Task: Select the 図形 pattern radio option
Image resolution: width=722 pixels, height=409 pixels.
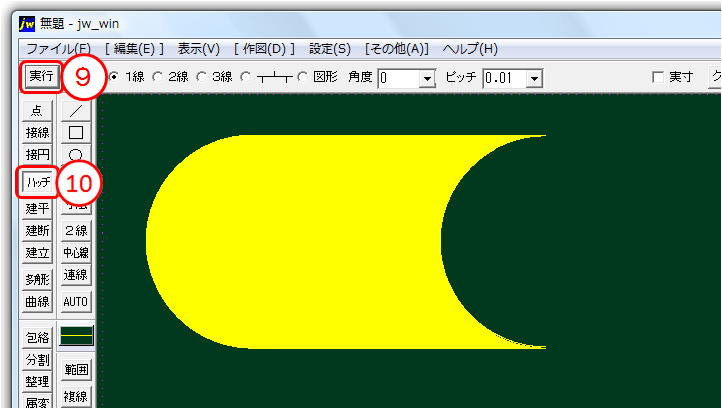Action: [302, 77]
